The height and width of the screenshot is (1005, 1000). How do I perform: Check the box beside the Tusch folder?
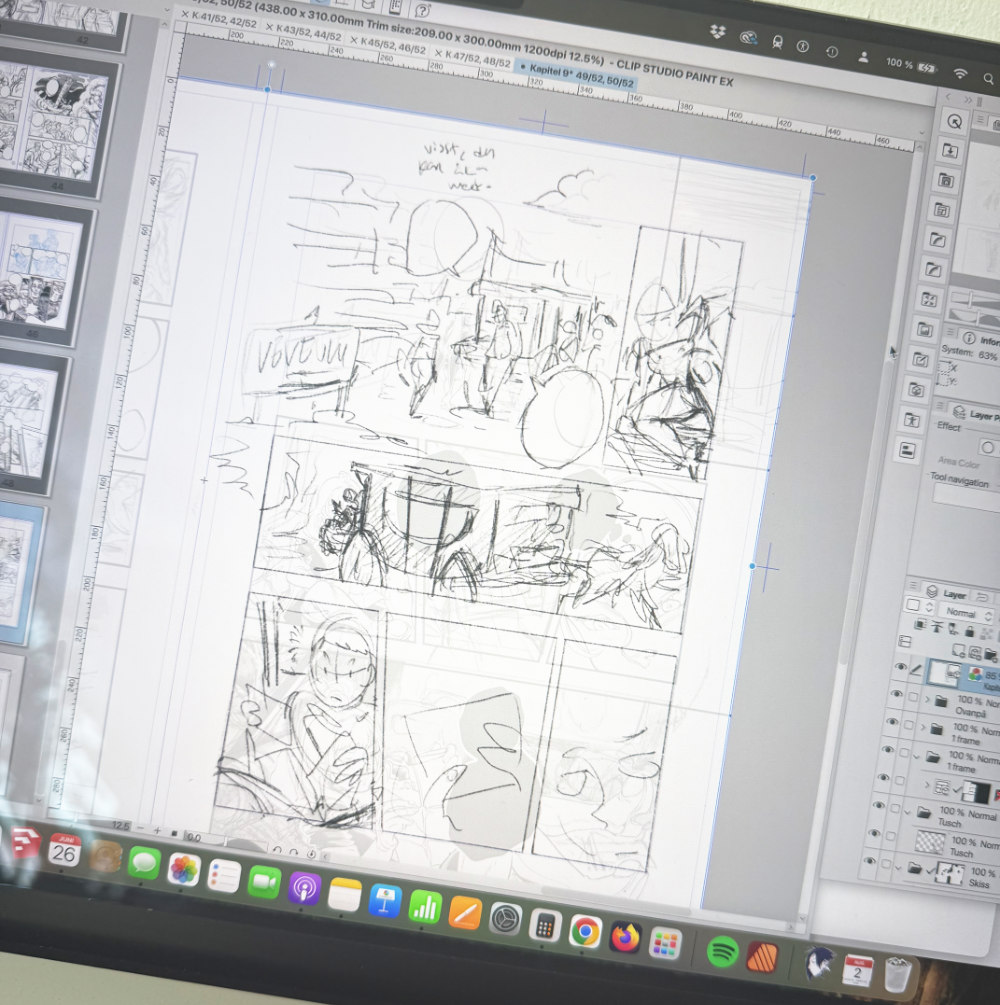(x=895, y=808)
